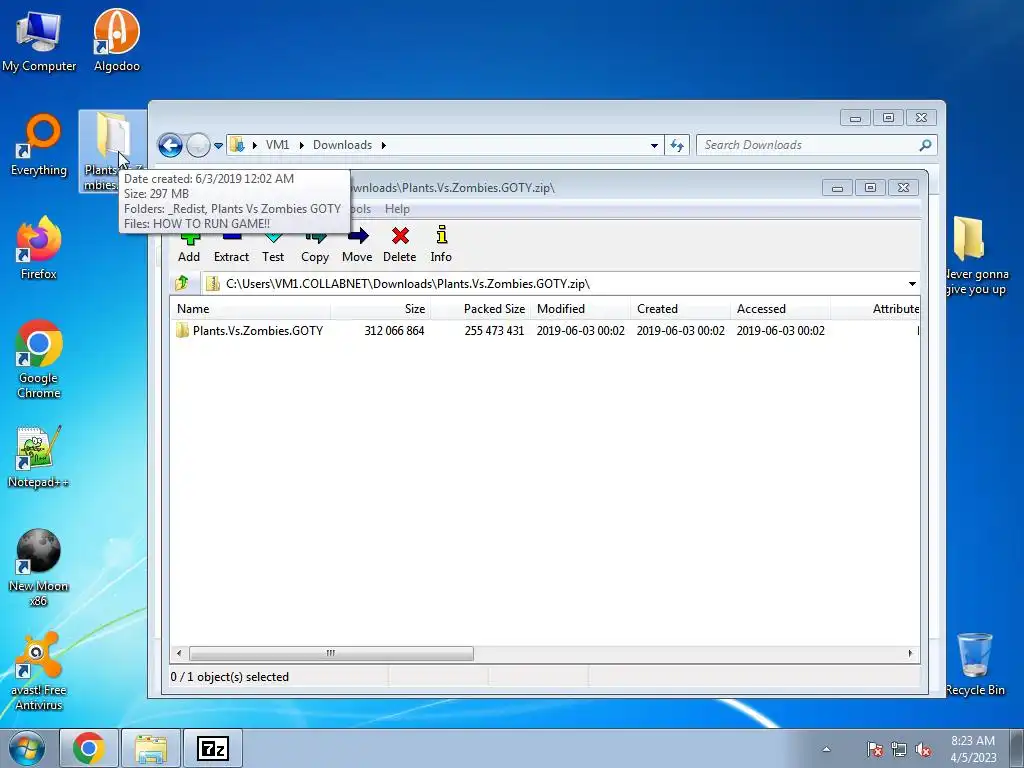The height and width of the screenshot is (768, 1024).
Task: Click the 7-Zip archive path field
Action: tap(560, 283)
